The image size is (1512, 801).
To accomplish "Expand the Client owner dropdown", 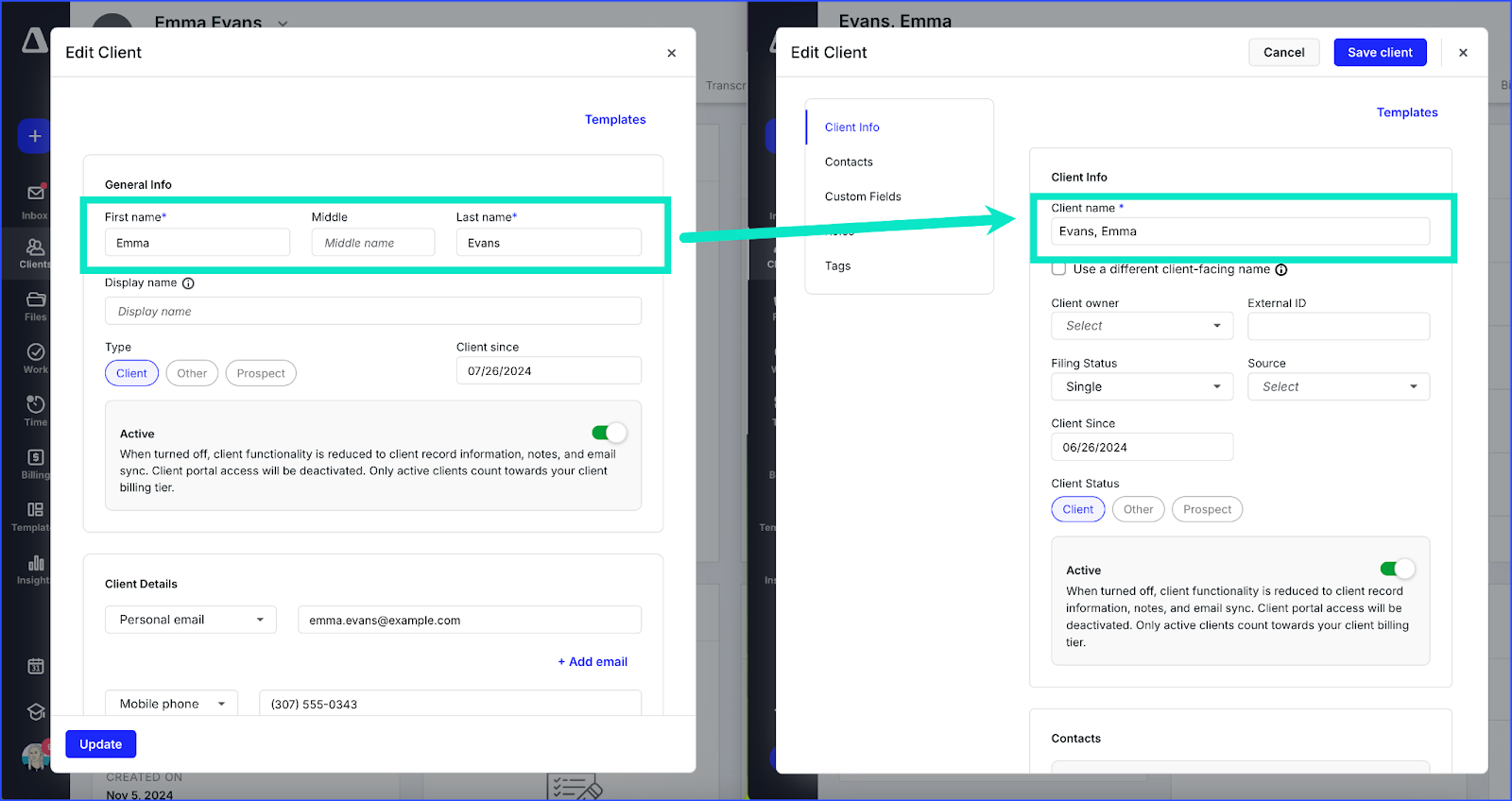I will coord(1142,326).
